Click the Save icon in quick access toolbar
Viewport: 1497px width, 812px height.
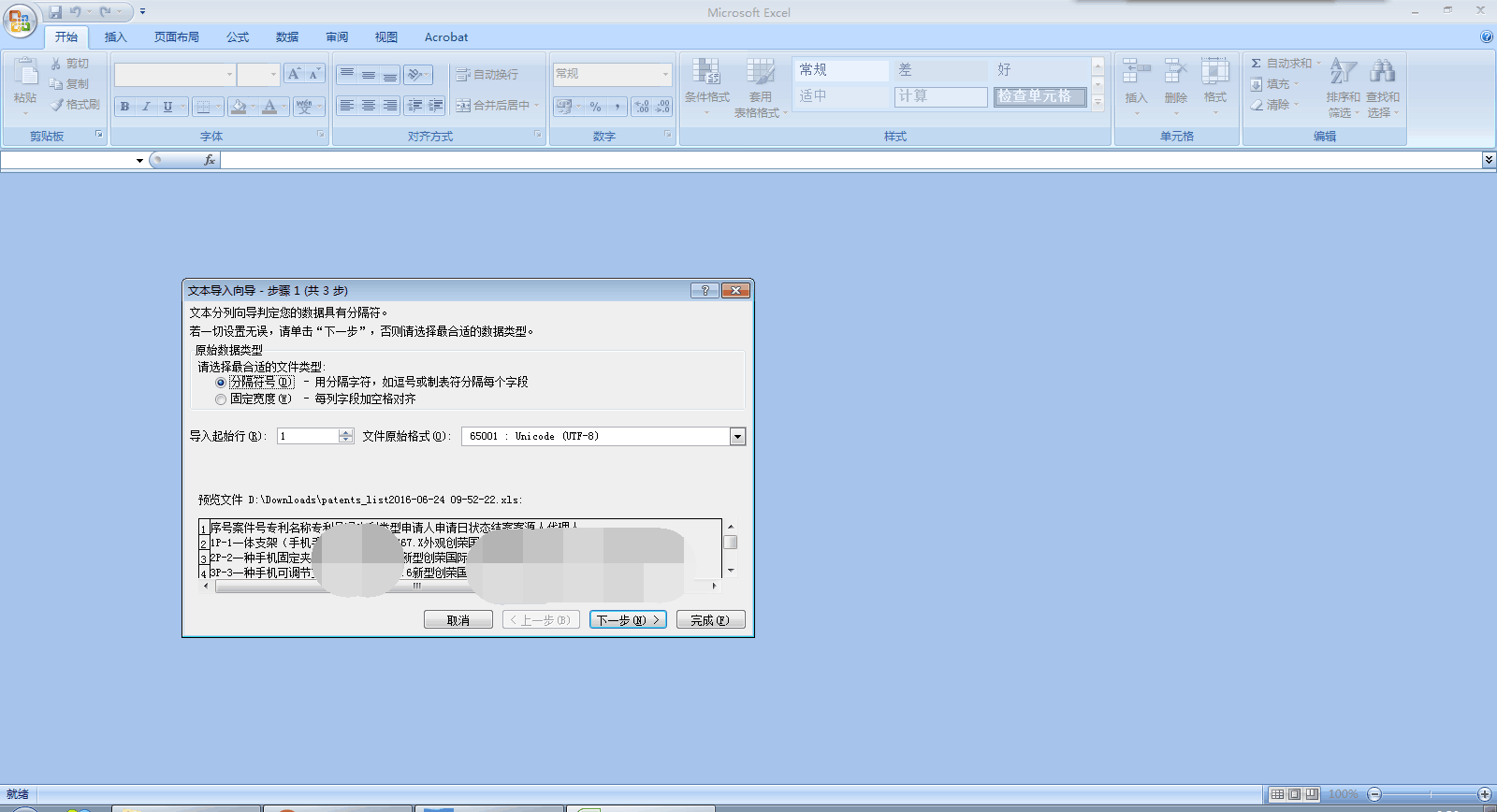pos(55,12)
